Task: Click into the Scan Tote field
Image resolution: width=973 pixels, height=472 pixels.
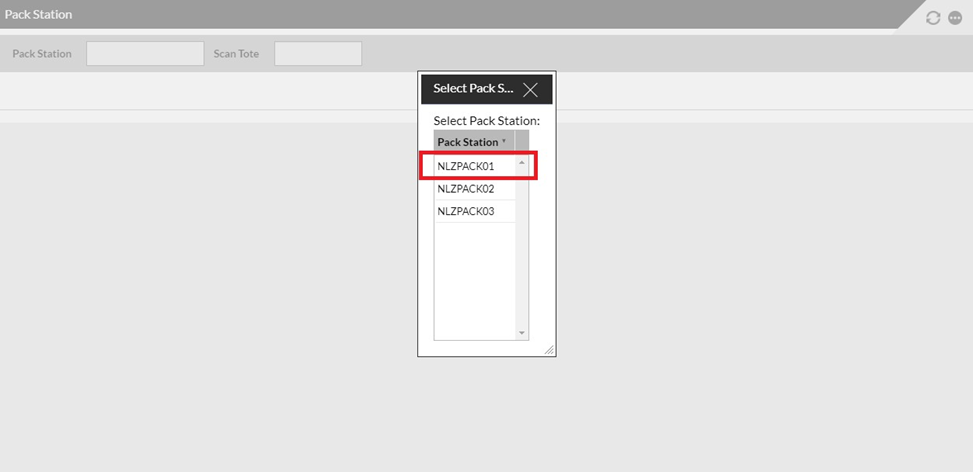Action: point(318,54)
